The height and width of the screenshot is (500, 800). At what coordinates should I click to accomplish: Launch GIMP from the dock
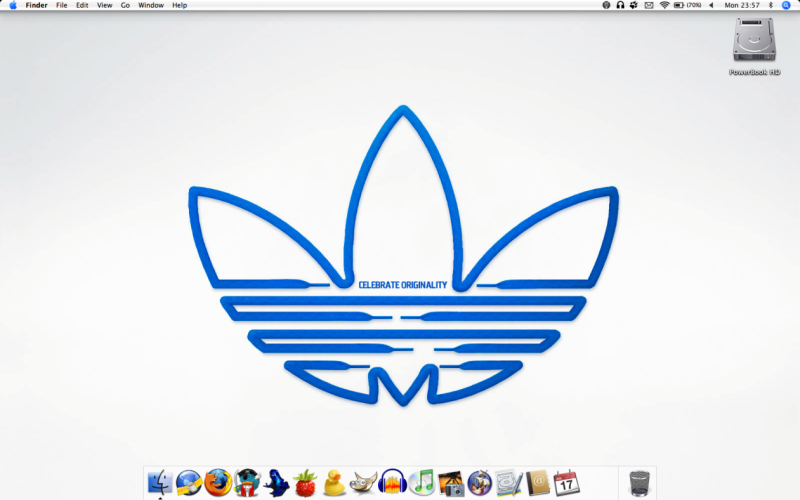click(x=363, y=483)
